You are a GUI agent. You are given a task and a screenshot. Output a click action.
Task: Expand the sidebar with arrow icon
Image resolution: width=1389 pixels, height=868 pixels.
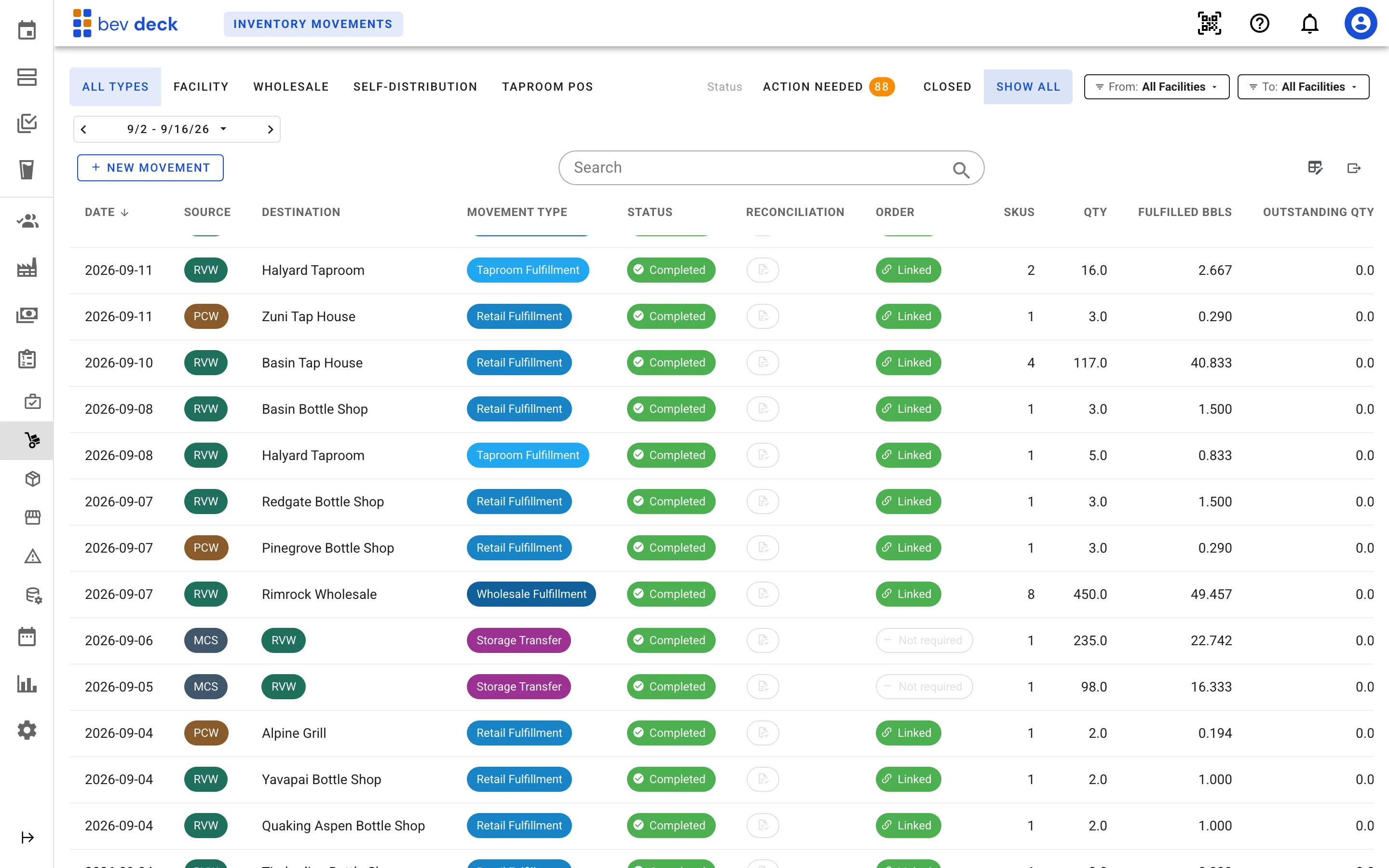[x=27, y=838]
